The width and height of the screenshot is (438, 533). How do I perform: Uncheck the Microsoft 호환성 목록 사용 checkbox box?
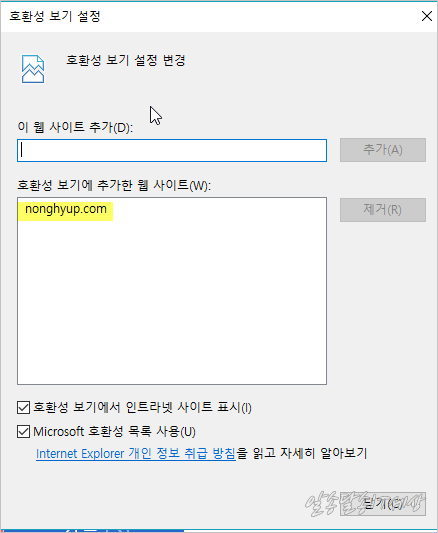(23, 432)
